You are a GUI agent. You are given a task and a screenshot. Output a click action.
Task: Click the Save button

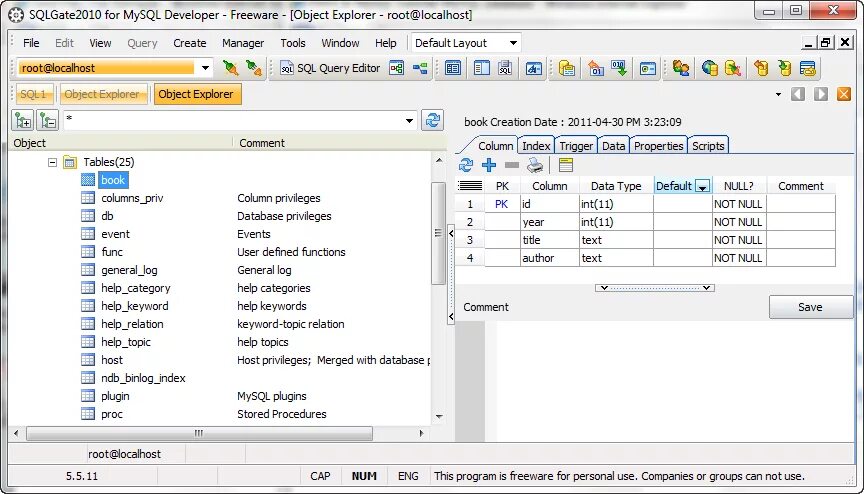(811, 307)
